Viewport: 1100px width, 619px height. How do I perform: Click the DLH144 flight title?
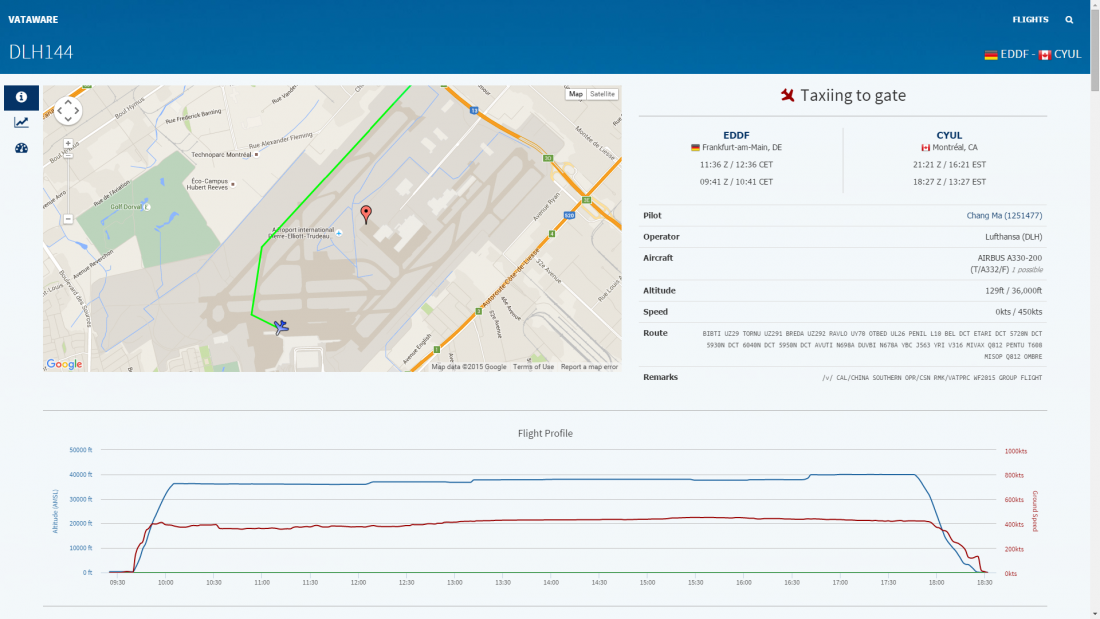(x=41, y=52)
